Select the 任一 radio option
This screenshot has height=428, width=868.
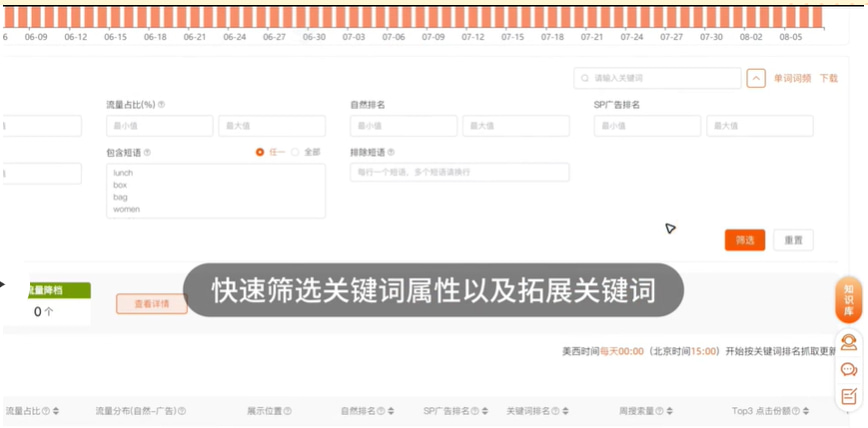tap(260, 152)
